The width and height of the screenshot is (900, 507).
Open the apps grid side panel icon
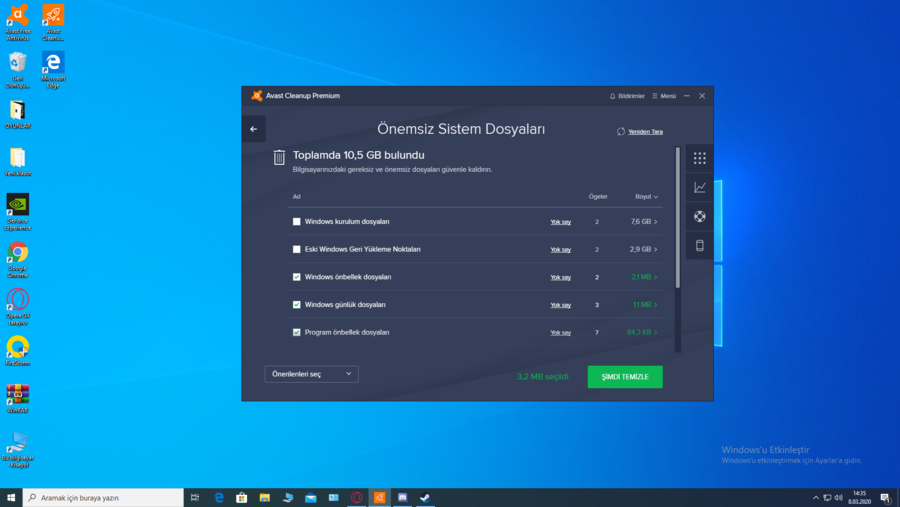(699, 158)
